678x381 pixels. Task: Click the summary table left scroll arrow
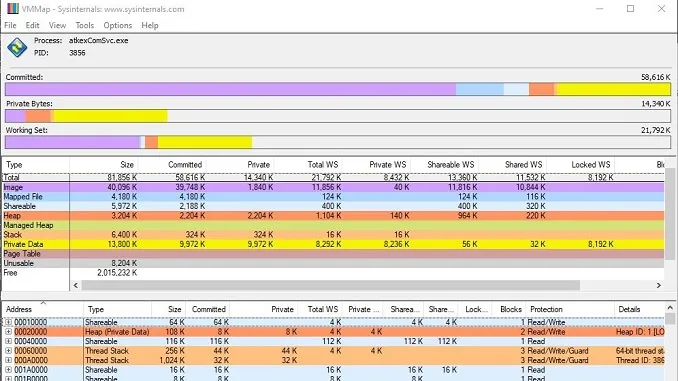click(x=76, y=285)
